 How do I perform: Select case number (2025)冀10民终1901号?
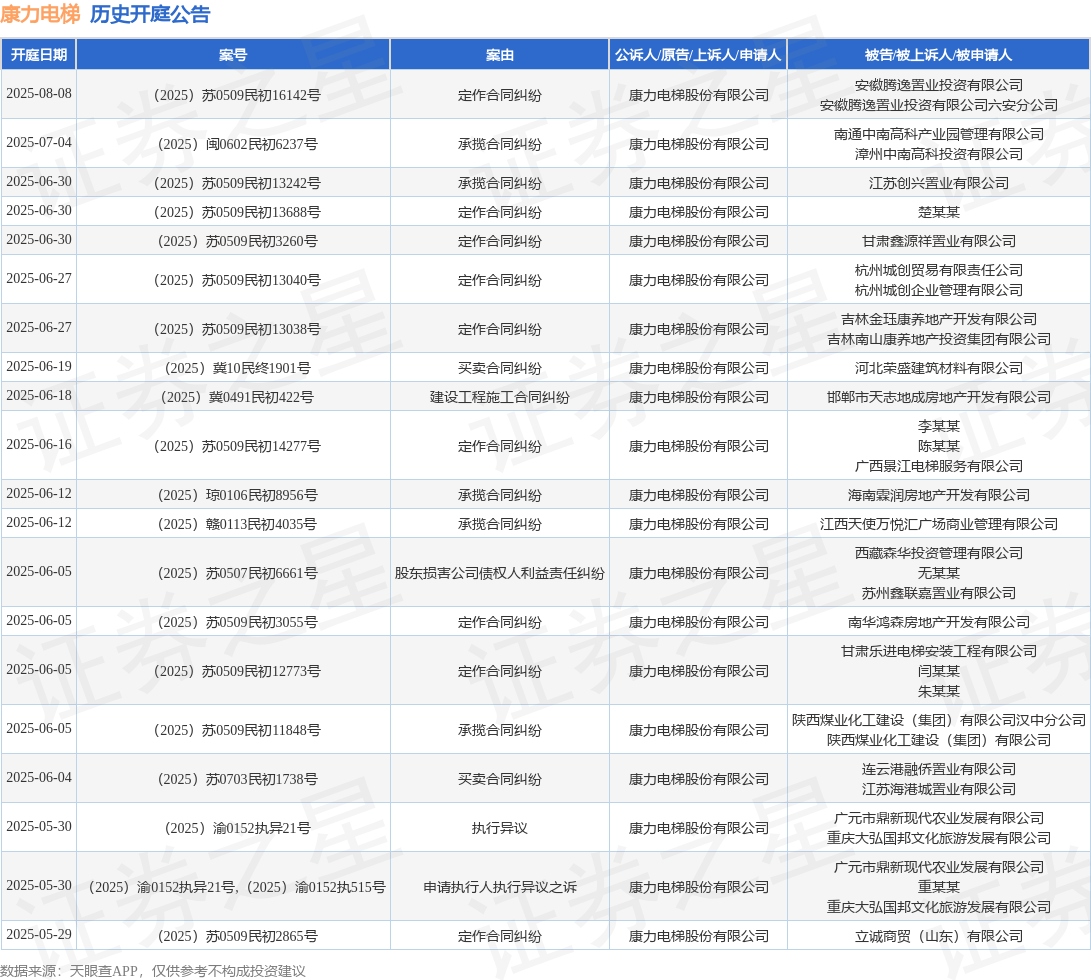(237, 368)
